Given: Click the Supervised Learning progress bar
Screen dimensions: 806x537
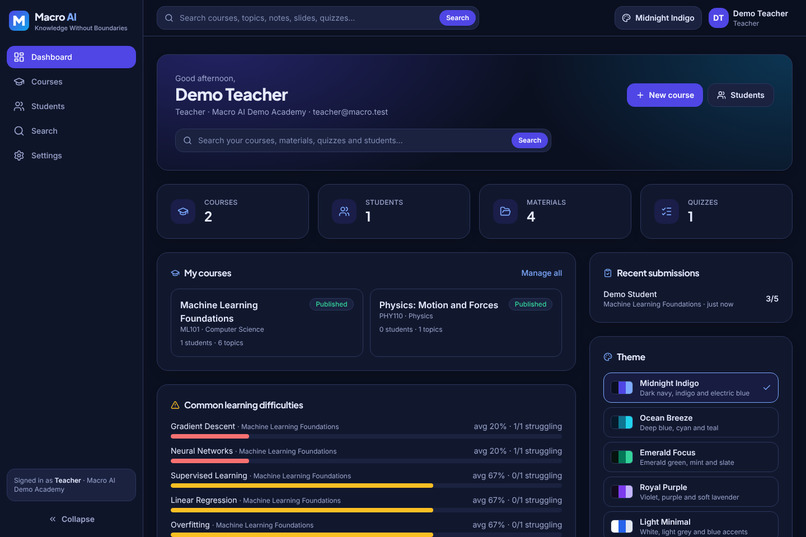Looking at the screenshot, I should pos(366,486).
